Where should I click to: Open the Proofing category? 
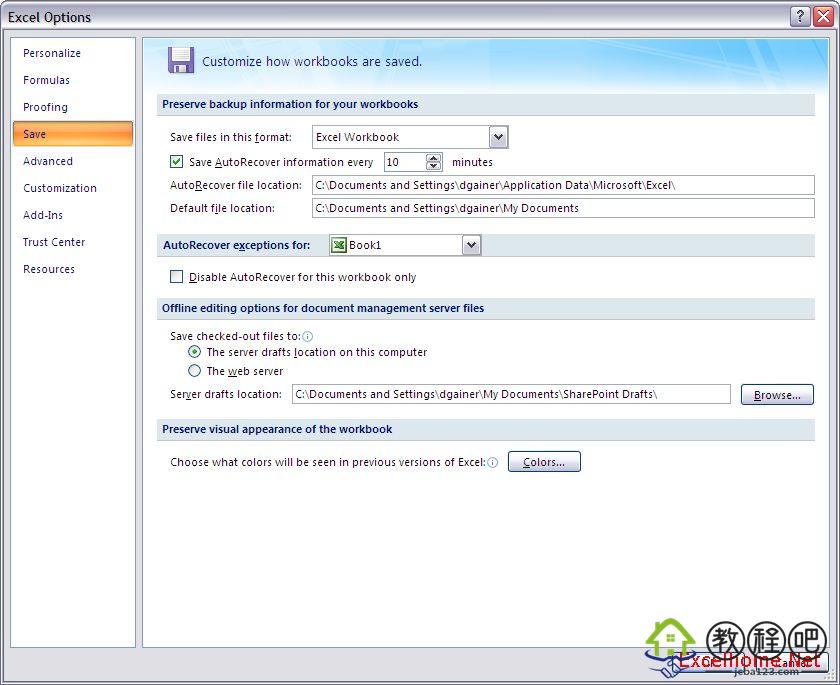pyautogui.click(x=46, y=107)
